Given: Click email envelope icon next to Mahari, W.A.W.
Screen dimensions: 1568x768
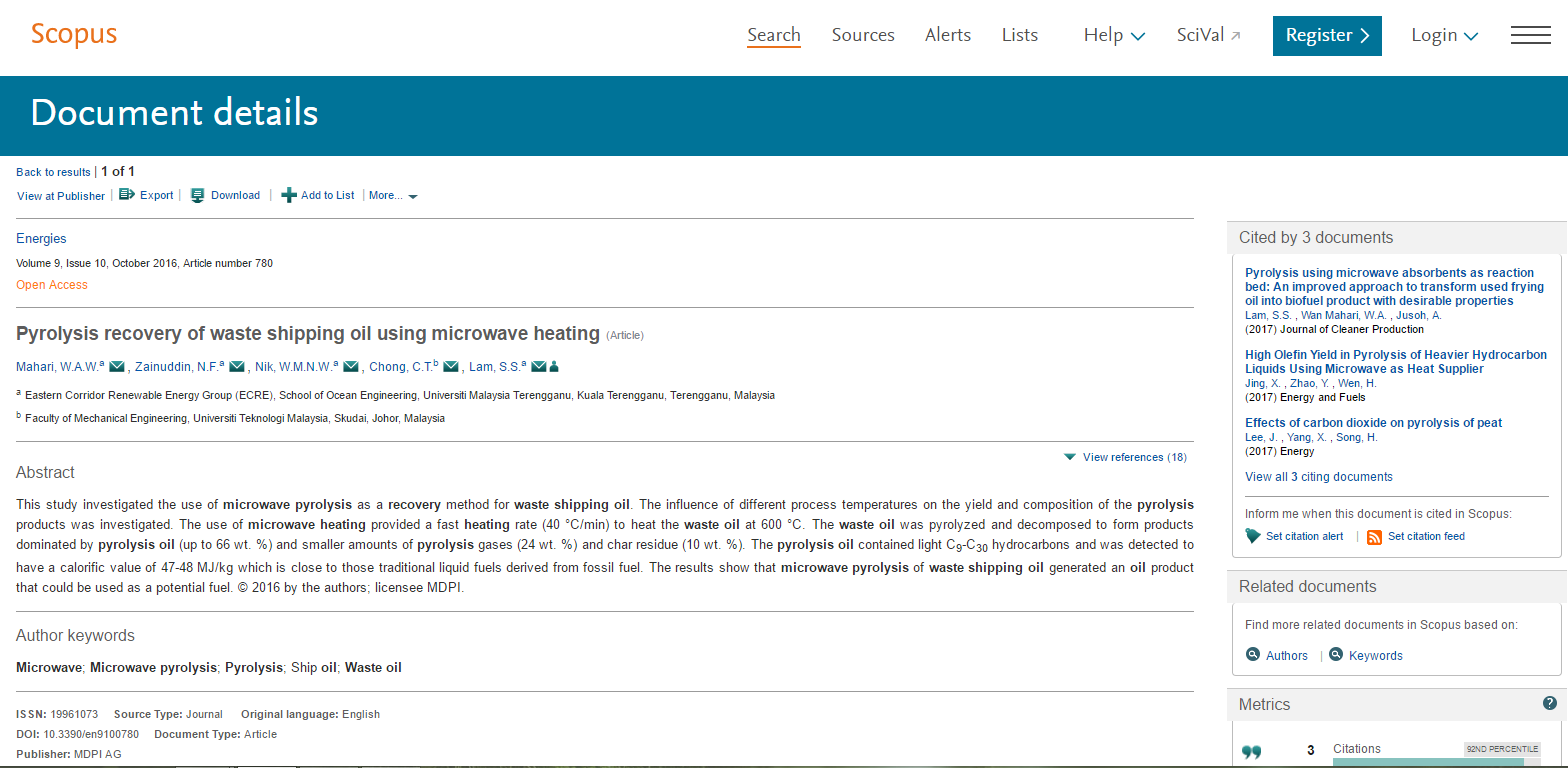Looking at the screenshot, I should (117, 367).
